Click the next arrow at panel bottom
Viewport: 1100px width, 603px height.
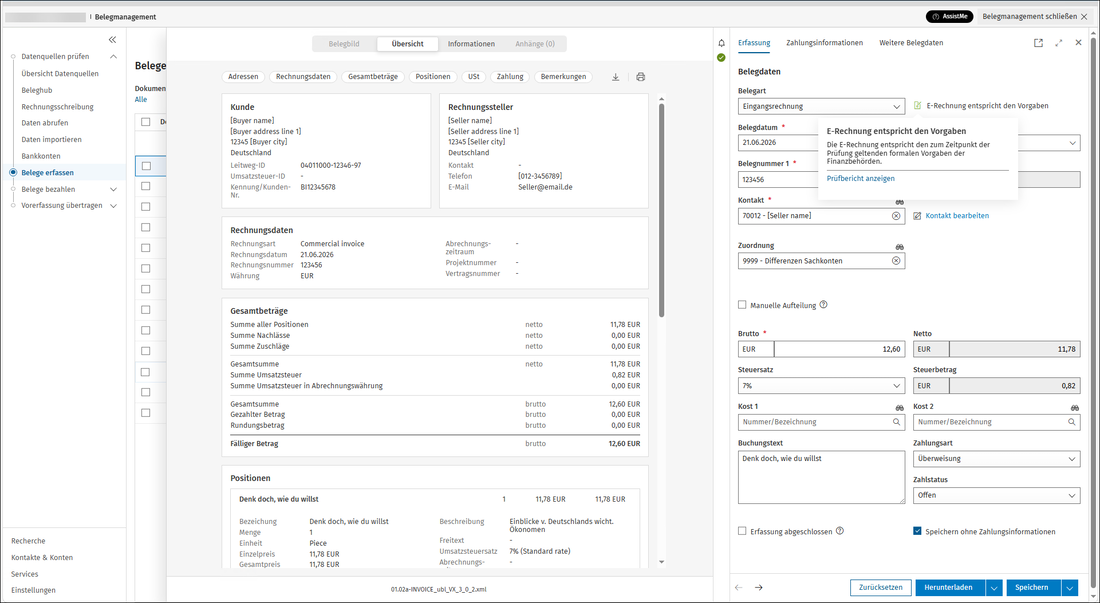point(758,588)
